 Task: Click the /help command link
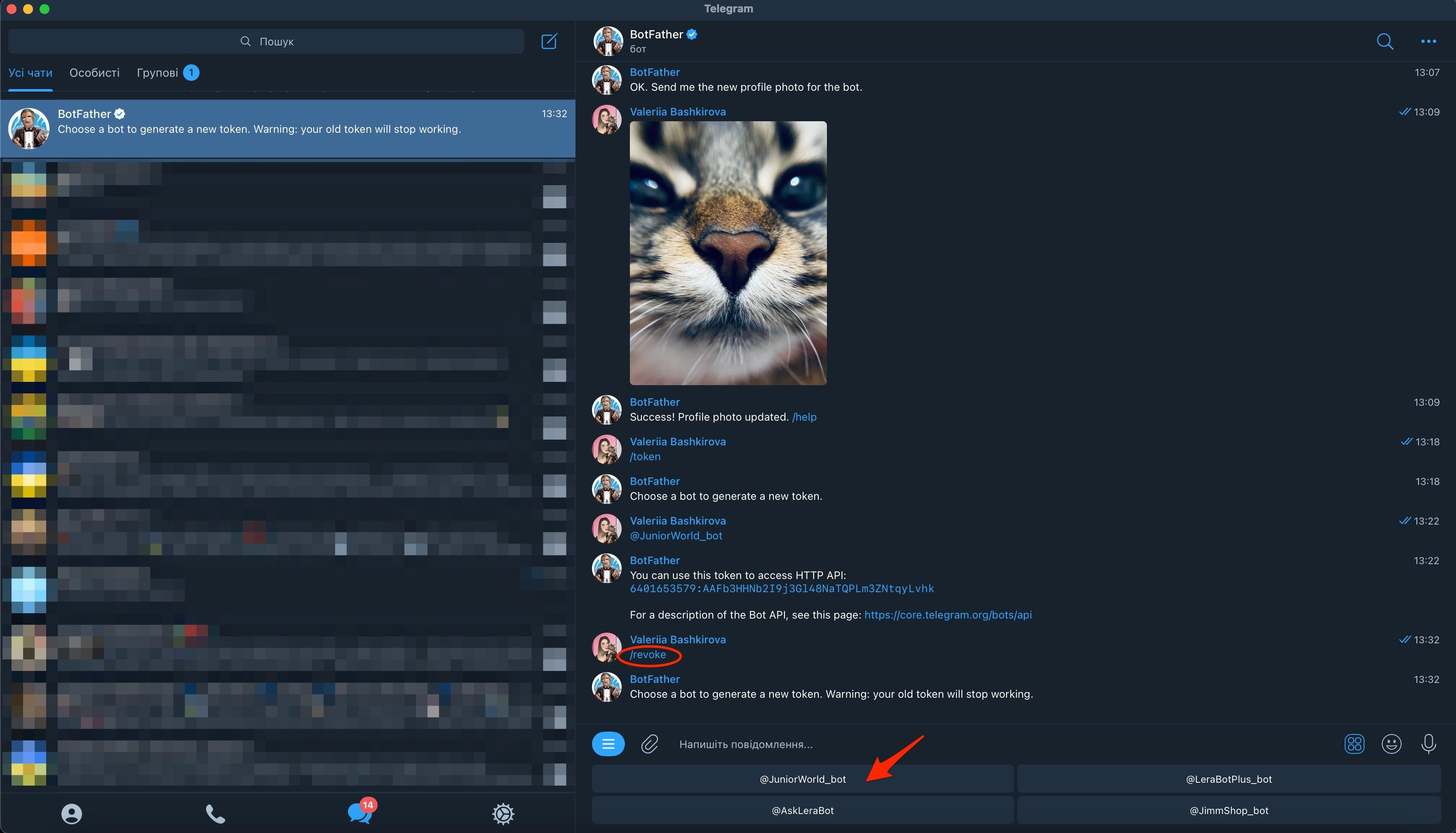(804, 416)
